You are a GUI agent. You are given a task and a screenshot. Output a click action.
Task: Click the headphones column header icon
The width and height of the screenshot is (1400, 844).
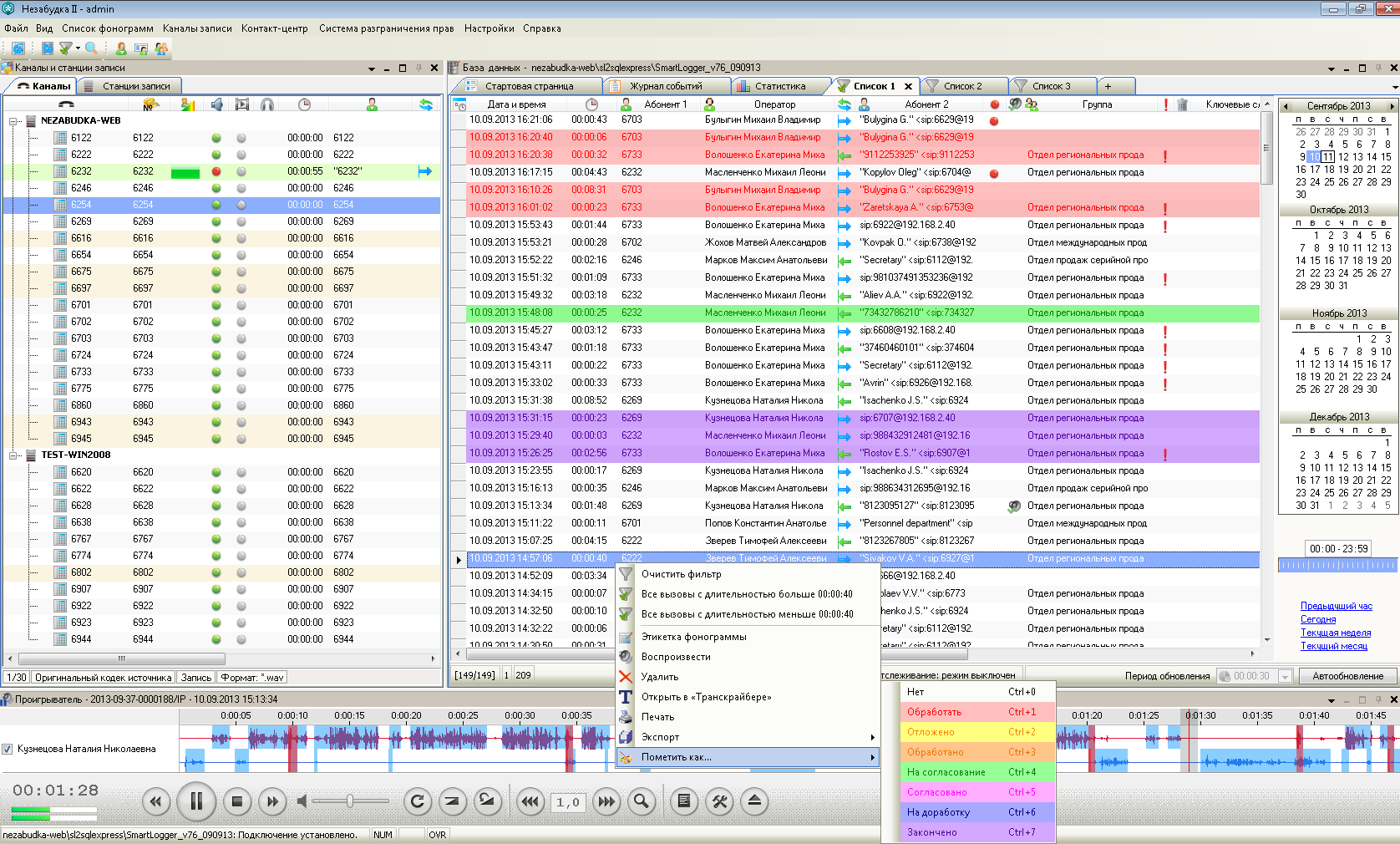click(x=267, y=104)
